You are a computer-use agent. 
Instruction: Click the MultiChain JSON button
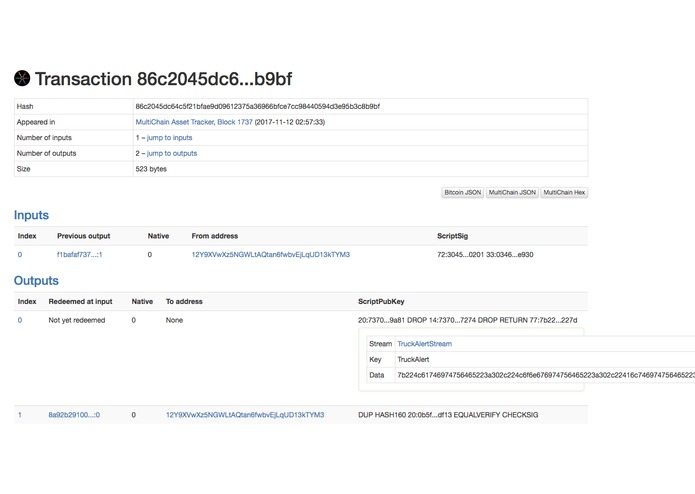click(x=512, y=192)
